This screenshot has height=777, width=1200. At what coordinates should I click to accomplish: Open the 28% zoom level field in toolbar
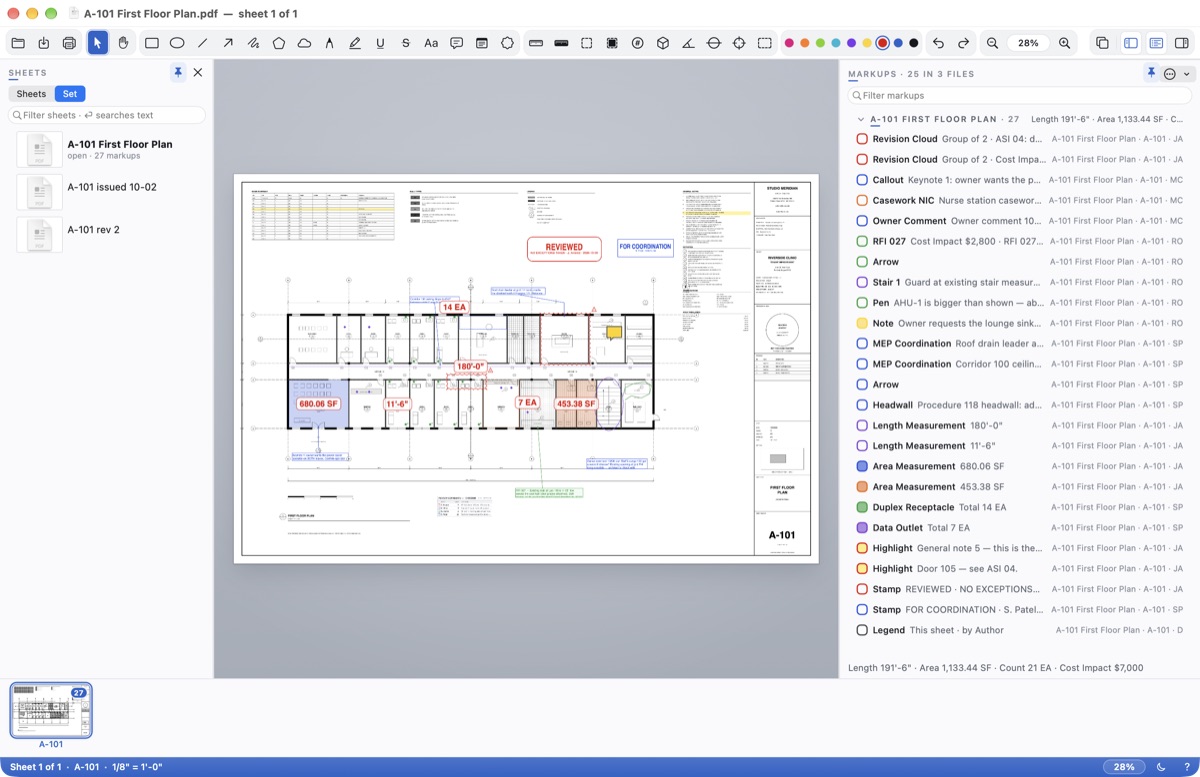(1028, 43)
